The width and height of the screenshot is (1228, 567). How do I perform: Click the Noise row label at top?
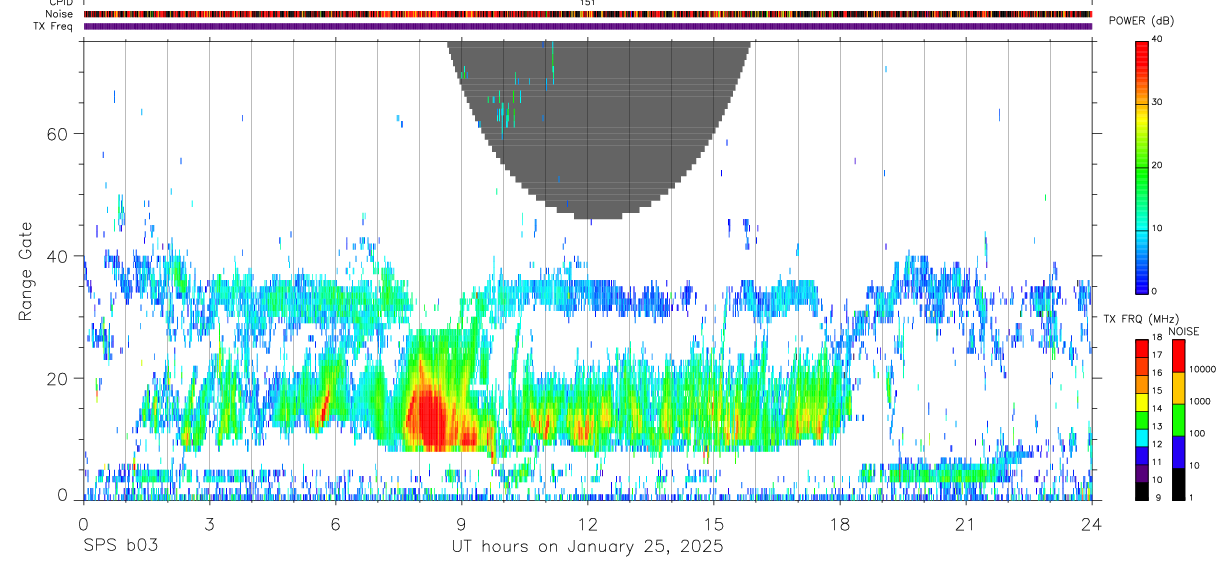(60, 14)
